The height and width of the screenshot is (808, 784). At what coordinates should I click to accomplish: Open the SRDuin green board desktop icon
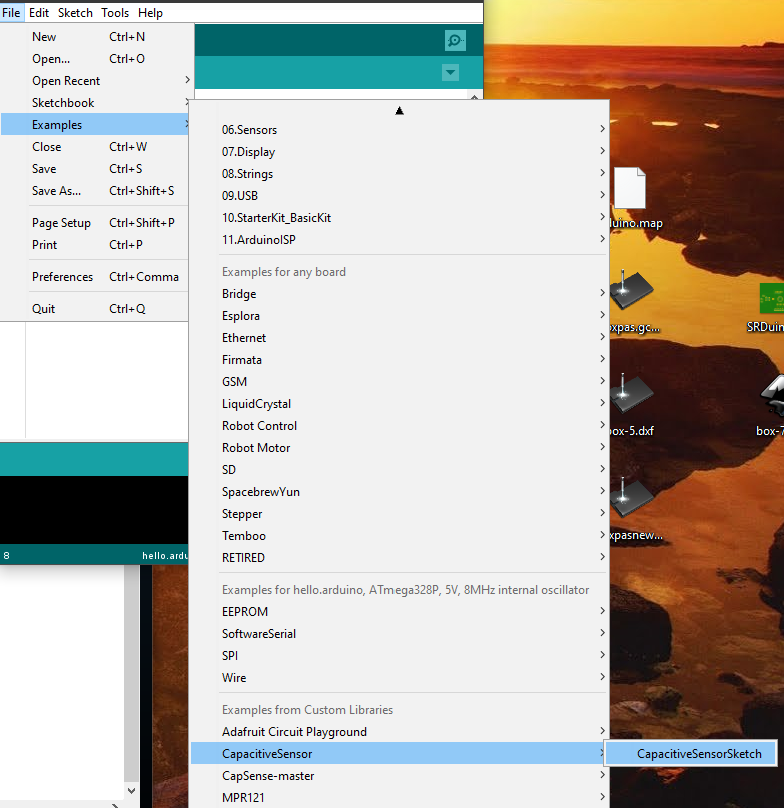(x=772, y=298)
